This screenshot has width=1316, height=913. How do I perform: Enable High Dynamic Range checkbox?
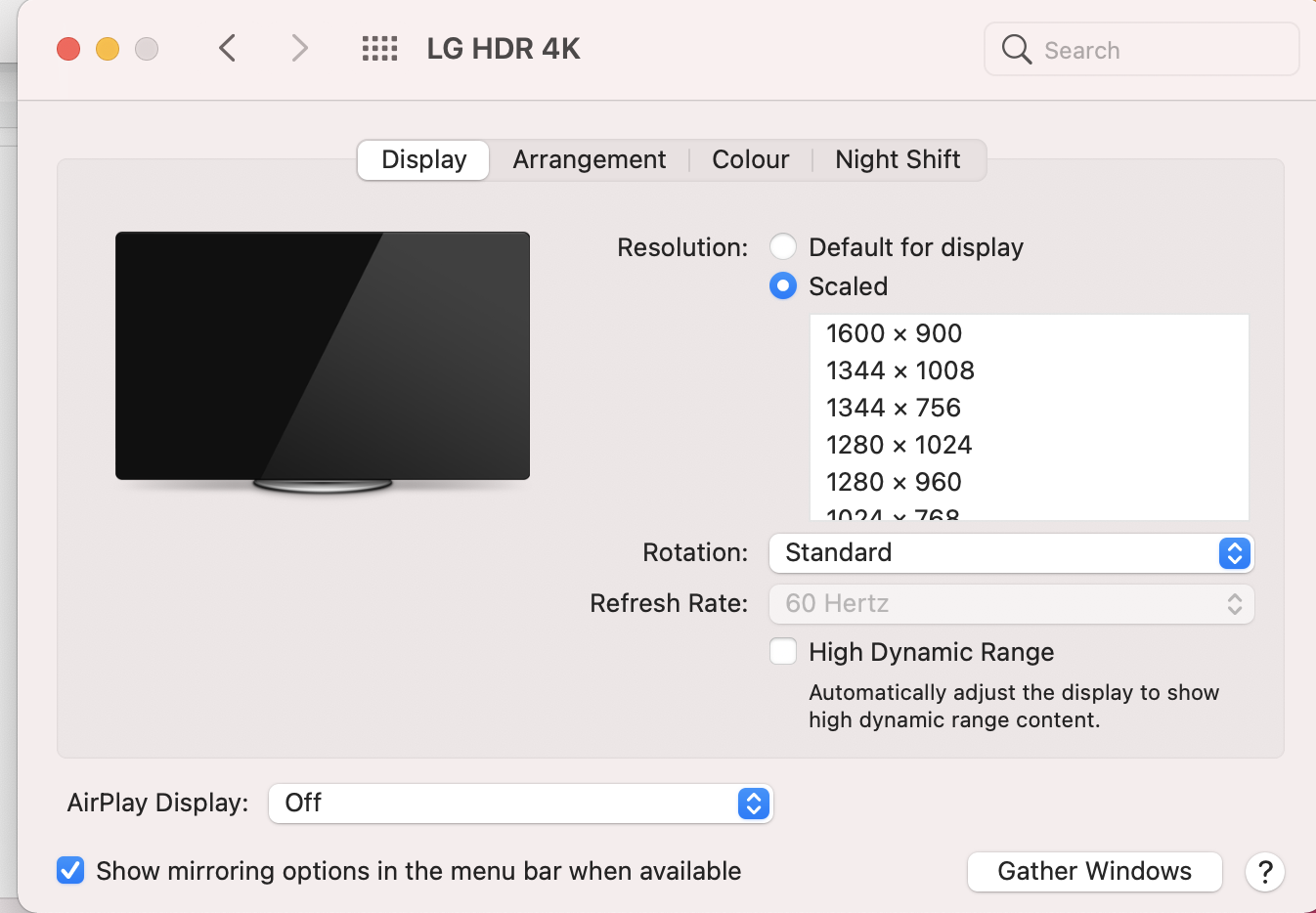click(783, 651)
